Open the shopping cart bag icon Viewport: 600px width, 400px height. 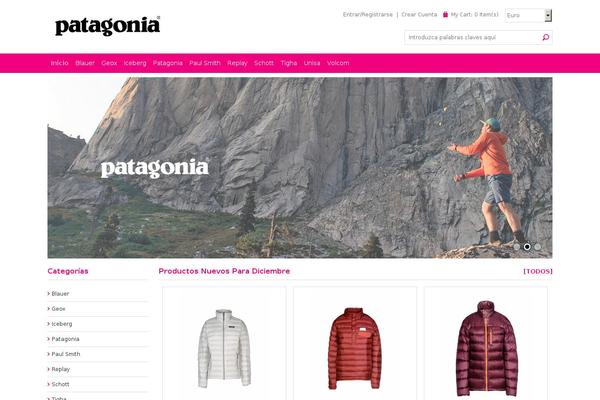pos(445,15)
